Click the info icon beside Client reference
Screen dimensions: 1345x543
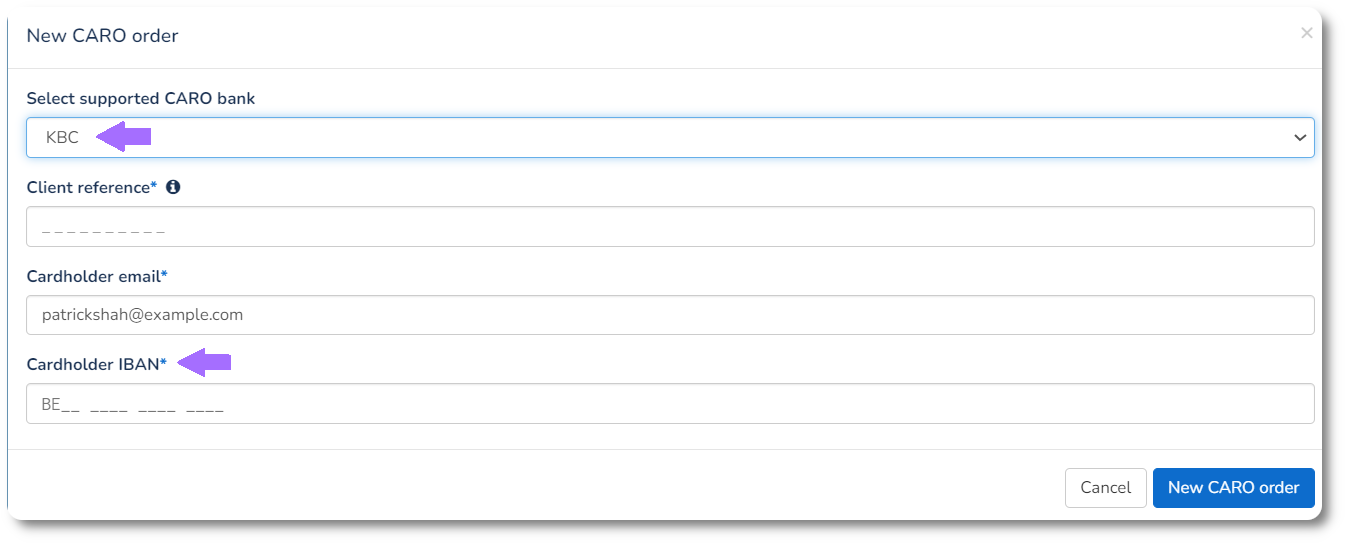173,187
